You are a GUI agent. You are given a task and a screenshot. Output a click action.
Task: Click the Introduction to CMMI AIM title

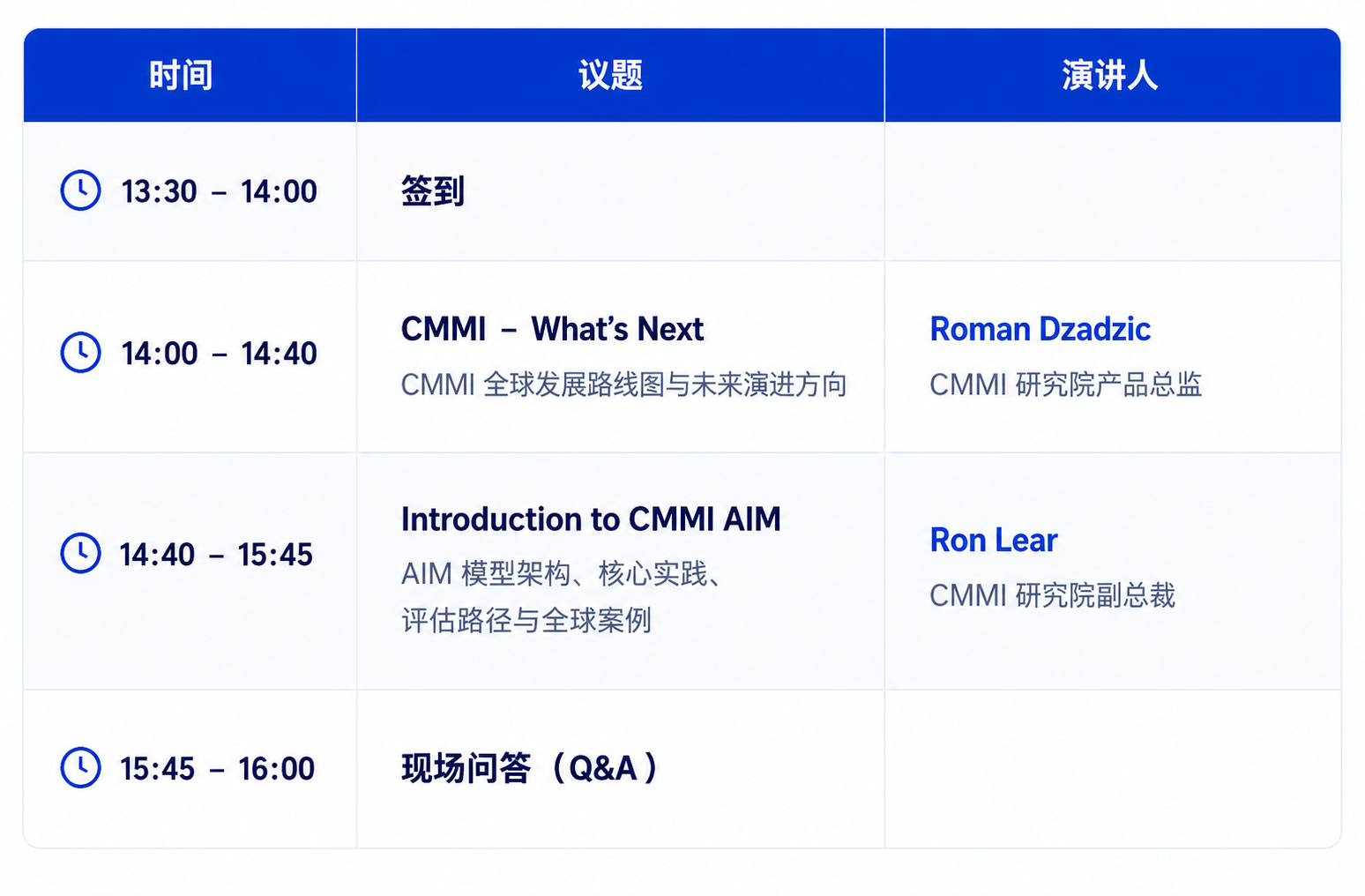coord(591,519)
